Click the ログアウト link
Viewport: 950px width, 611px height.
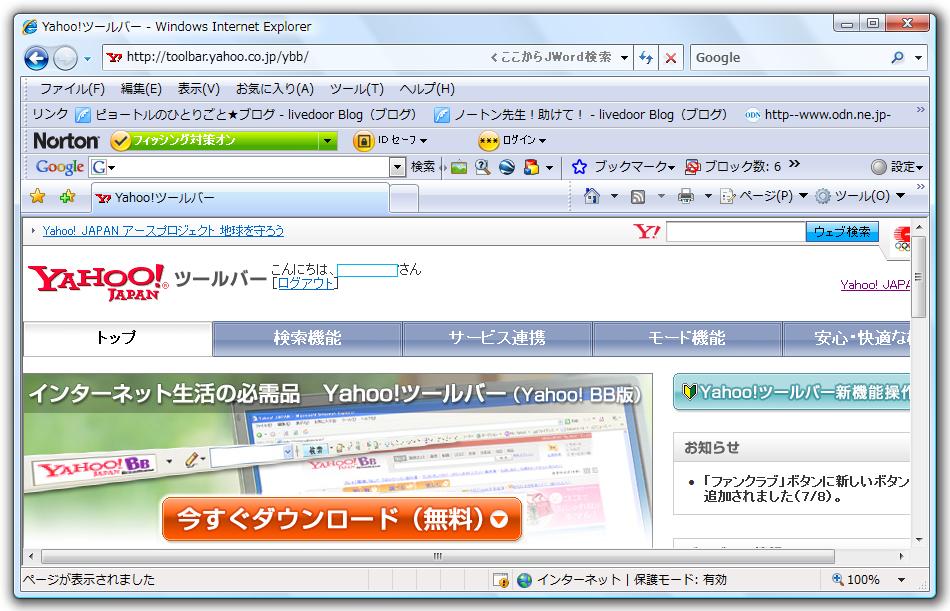tap(305, 283)
